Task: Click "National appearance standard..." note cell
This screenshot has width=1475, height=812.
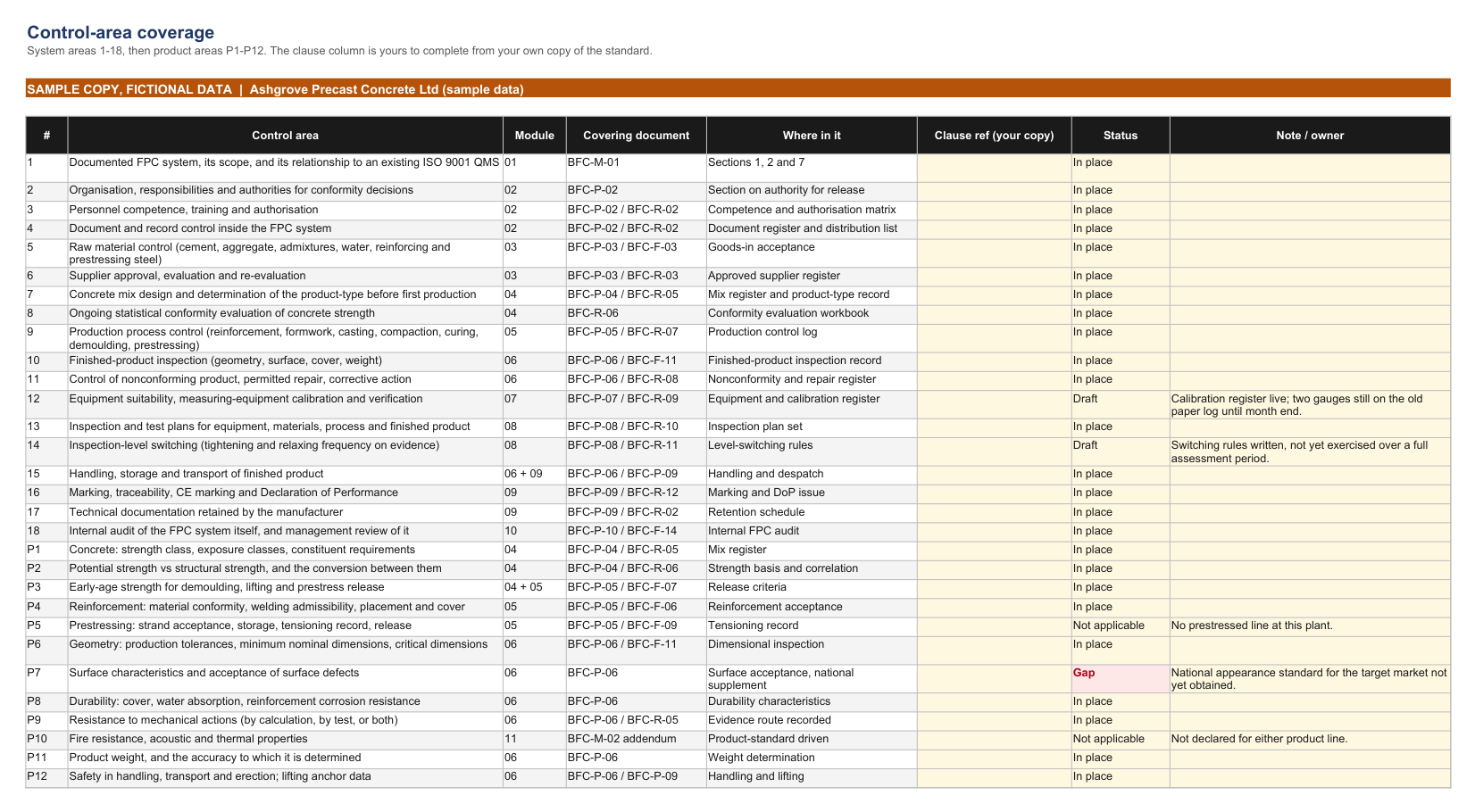Action: (x=1310, y=679)
